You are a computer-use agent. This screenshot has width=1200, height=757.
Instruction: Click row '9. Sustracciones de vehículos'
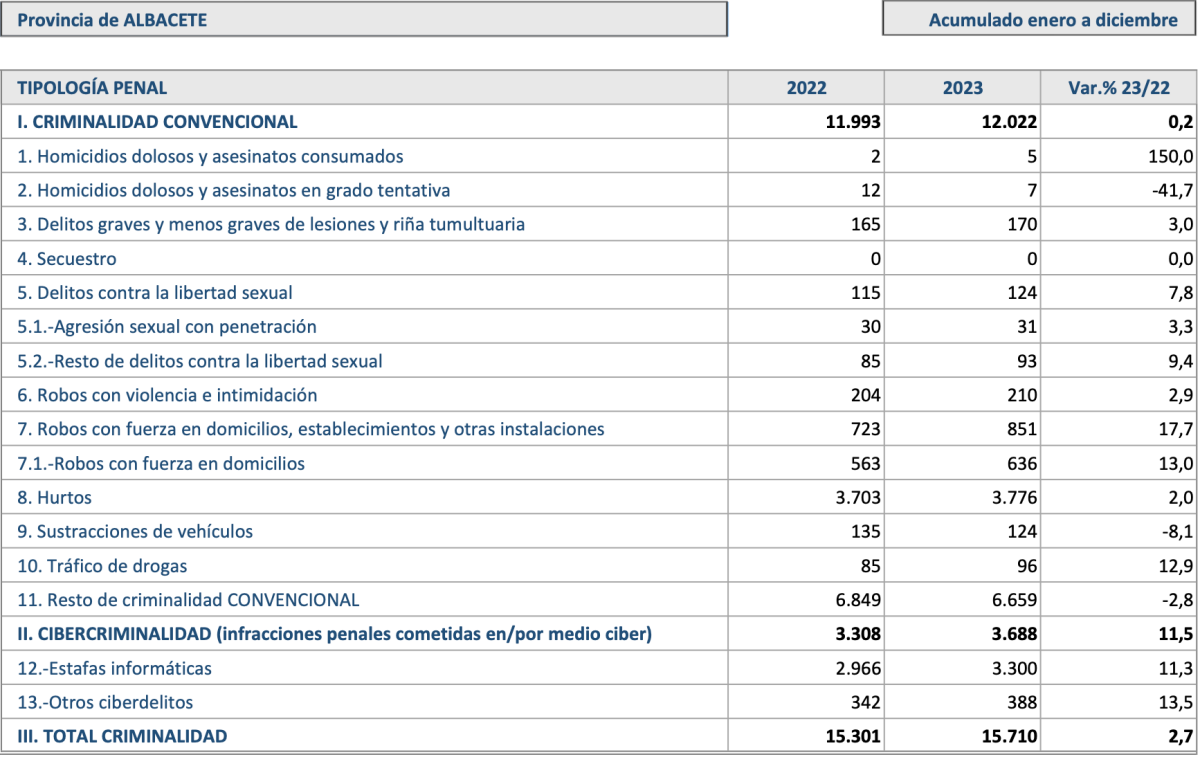(x=599, y=530)
